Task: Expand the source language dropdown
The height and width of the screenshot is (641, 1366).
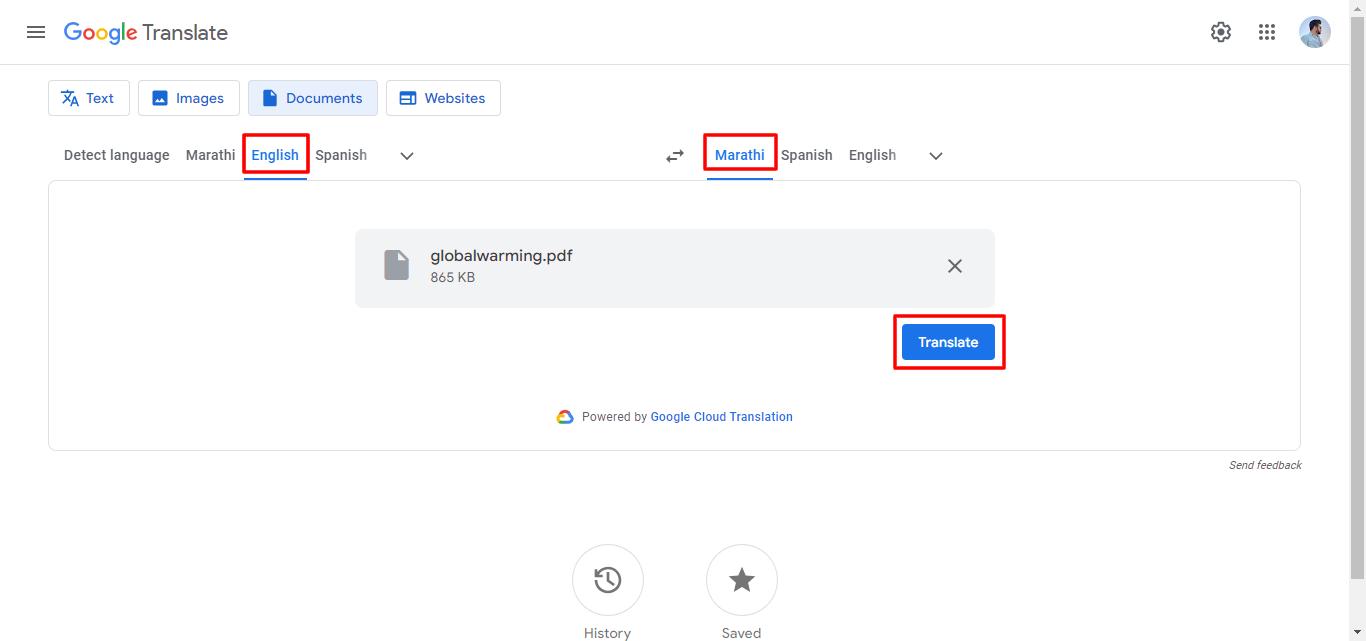Action: coord(406,155)
